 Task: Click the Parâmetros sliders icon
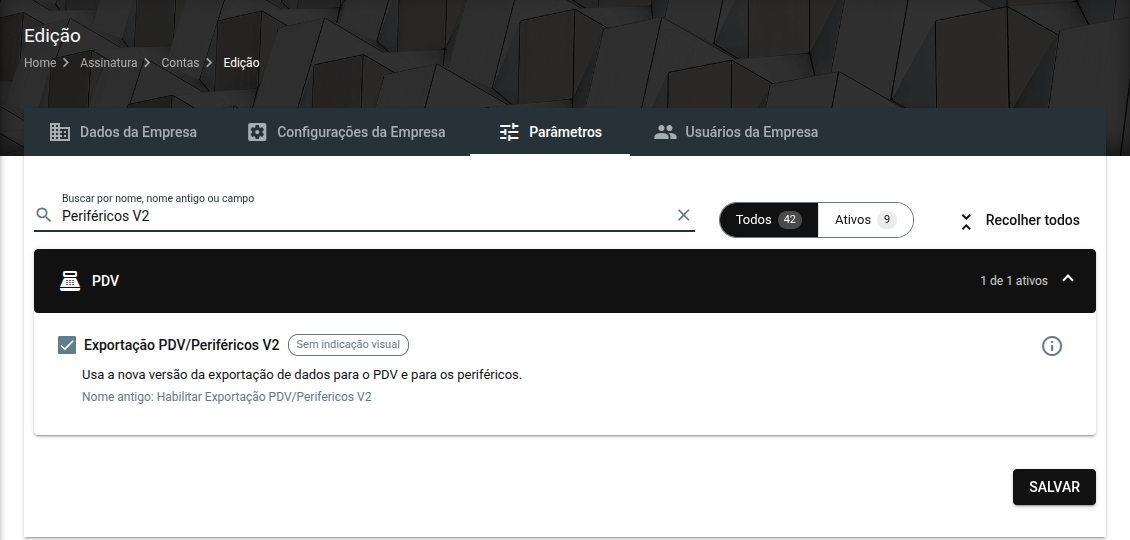click(509, 132)
